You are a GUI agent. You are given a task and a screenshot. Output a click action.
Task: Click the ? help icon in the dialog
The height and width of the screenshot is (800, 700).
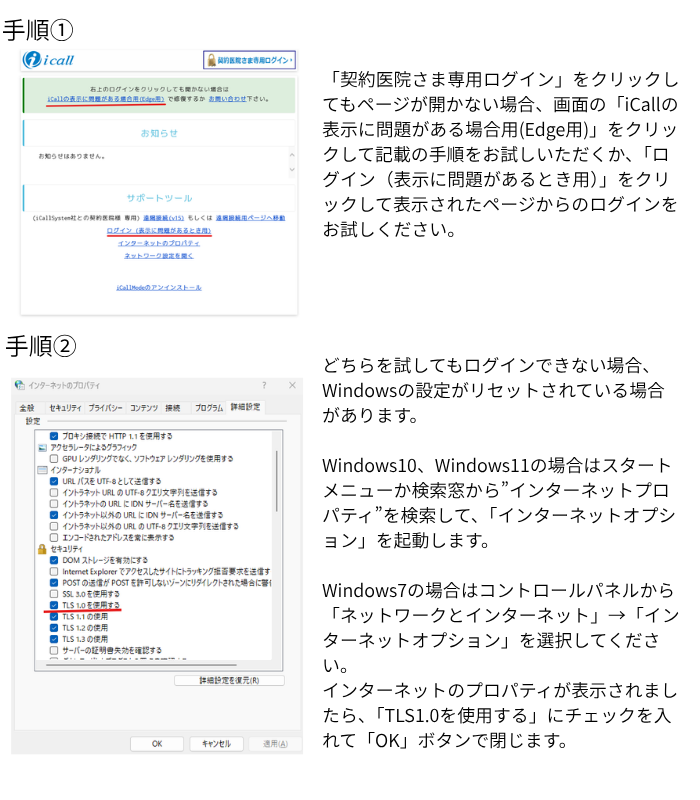point(264,386)
